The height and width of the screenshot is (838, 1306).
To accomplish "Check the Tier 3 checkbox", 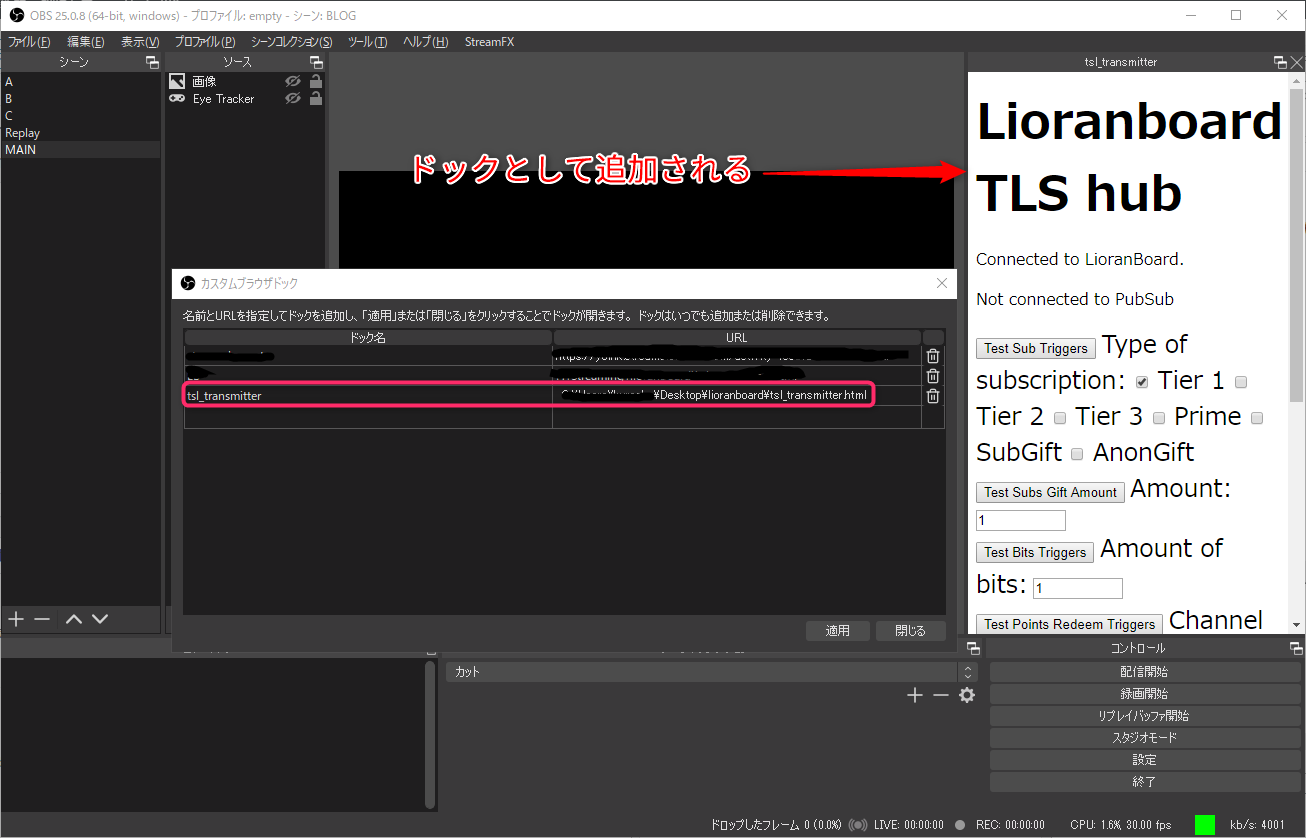I will (x=1060, y=418).
